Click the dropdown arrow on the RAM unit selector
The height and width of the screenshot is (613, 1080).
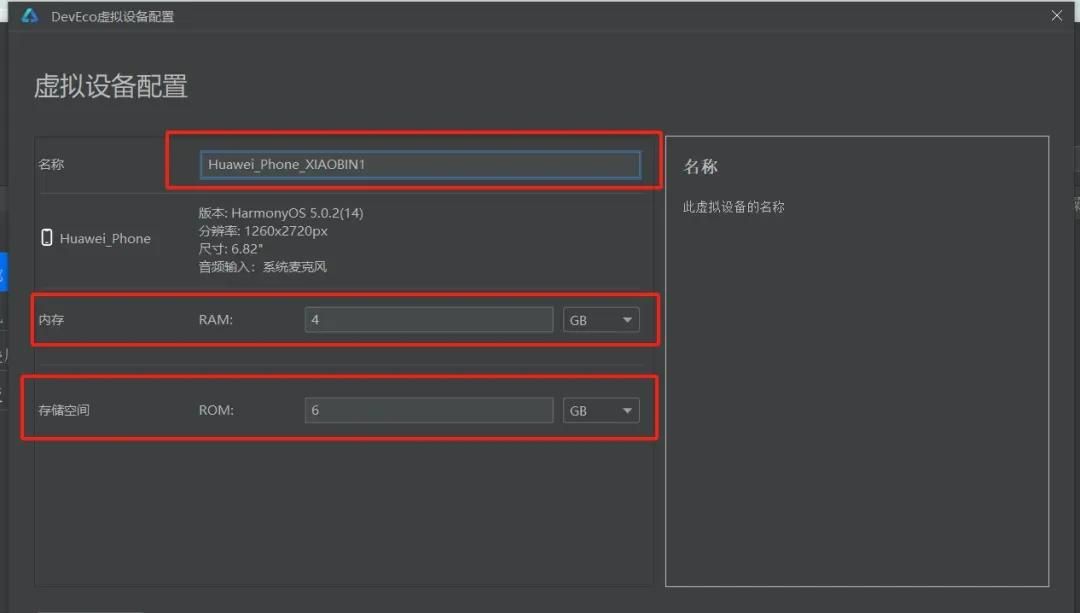(x=628, y=319)
